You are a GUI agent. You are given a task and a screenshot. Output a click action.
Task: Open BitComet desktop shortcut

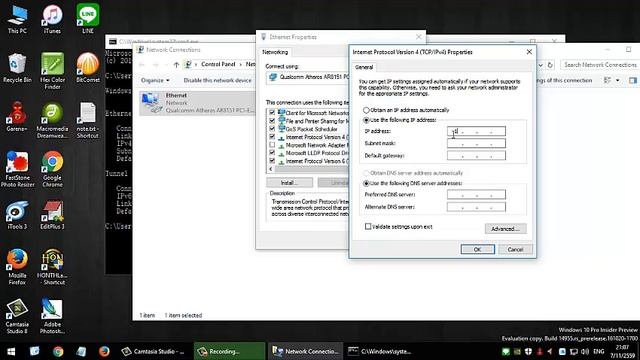click(88, 68)
